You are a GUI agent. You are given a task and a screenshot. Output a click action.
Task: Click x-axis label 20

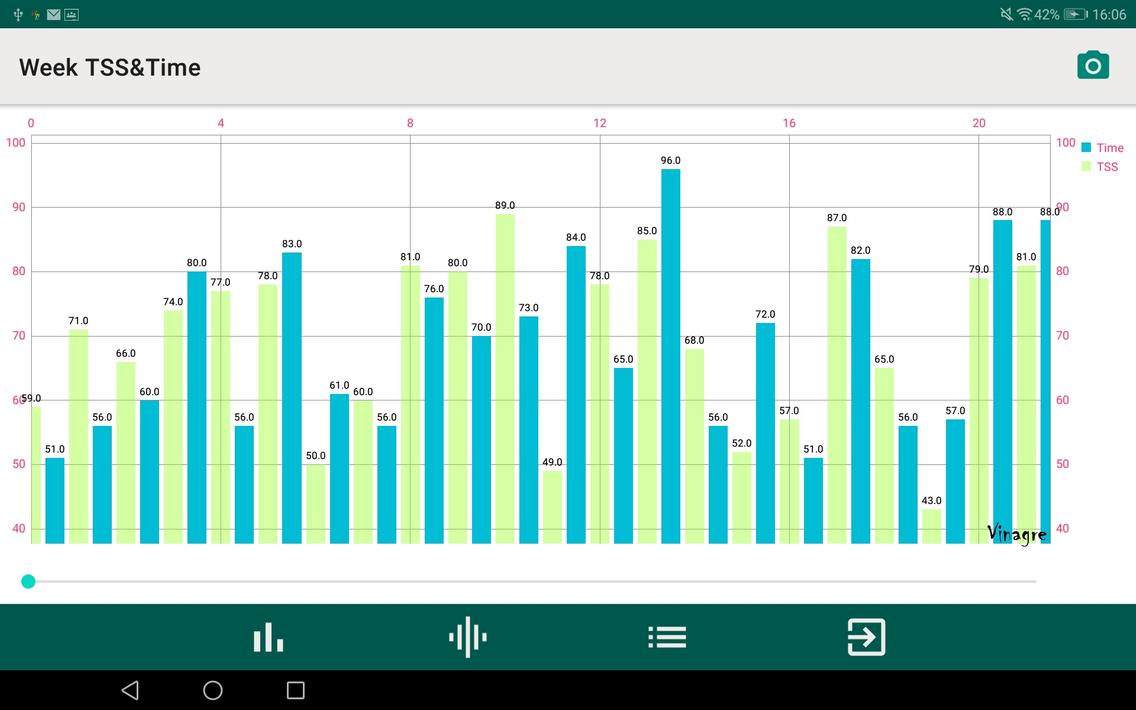point(979,123)
